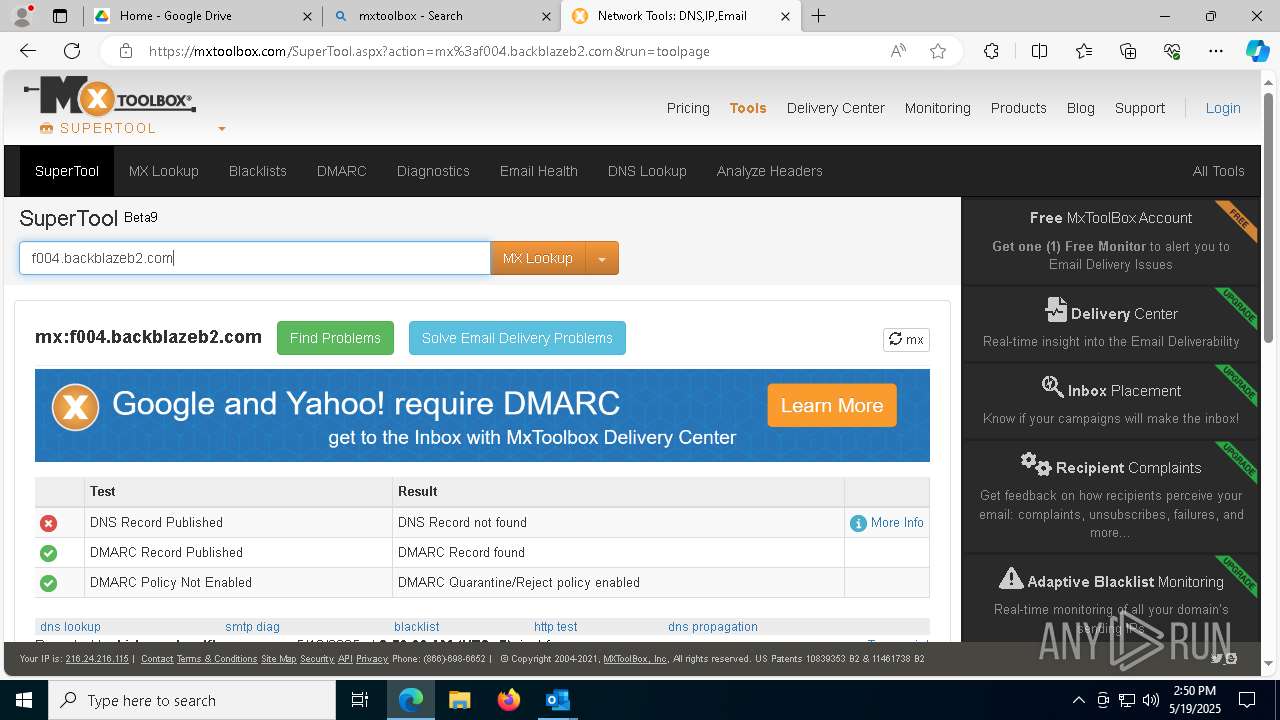This screenshot has width=1280, height=720.
Task: Close the Home Google Drive tab
Action: [x=305, y=16]
